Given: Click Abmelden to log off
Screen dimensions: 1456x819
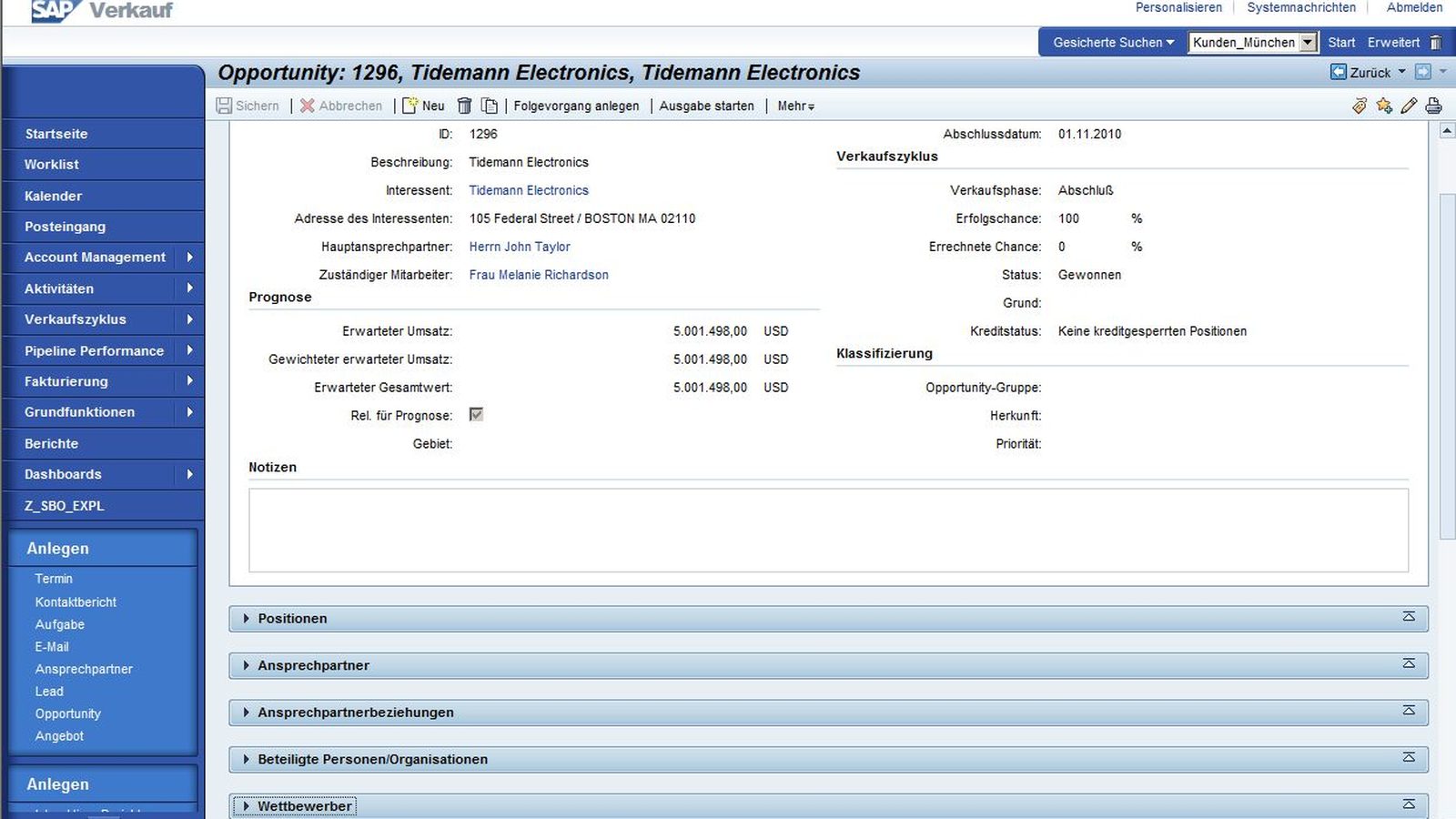Looking at the screenshot, I should pos(1414,7).
